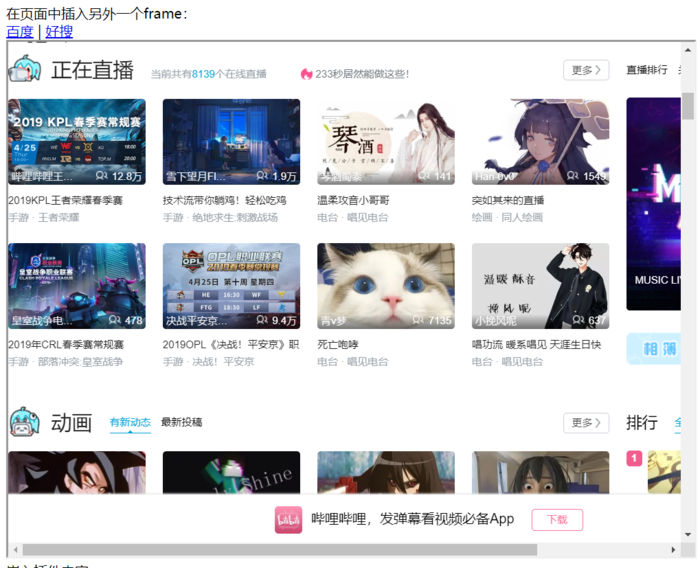Click the 动画 section mascot icon
This screenshot has width=700, height=568.
pyautogui.click(x=25, y=422)
